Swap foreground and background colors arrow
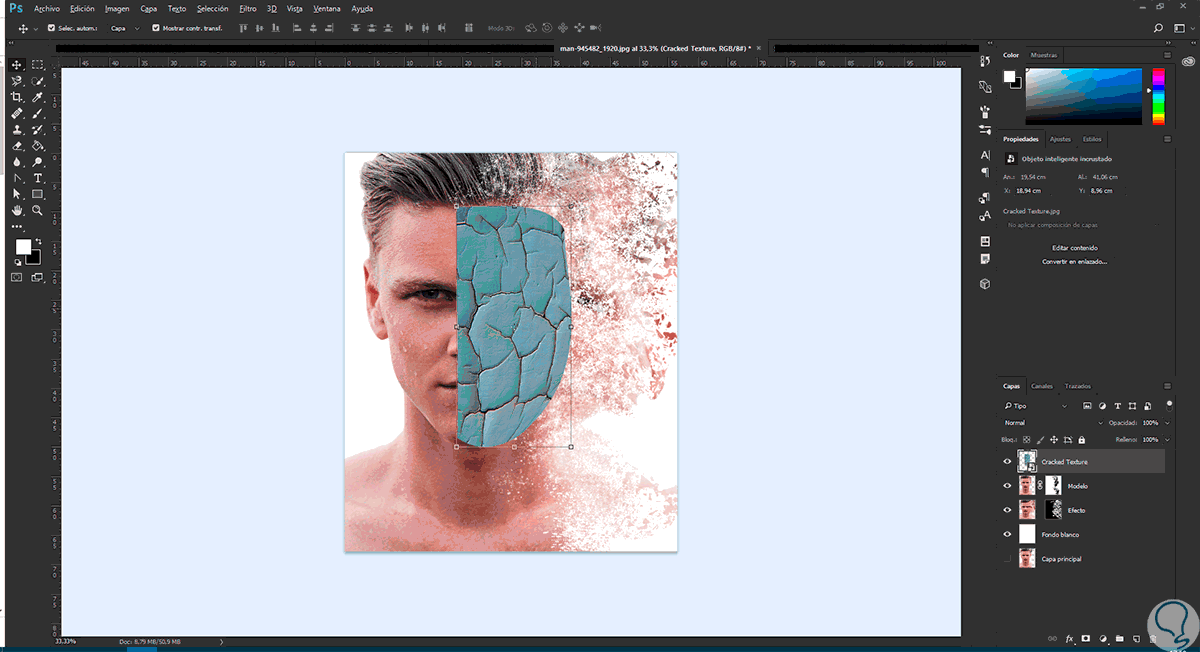Image resolution: width=1200 pixels, height=652 pixels. click(x=38, y=241)
